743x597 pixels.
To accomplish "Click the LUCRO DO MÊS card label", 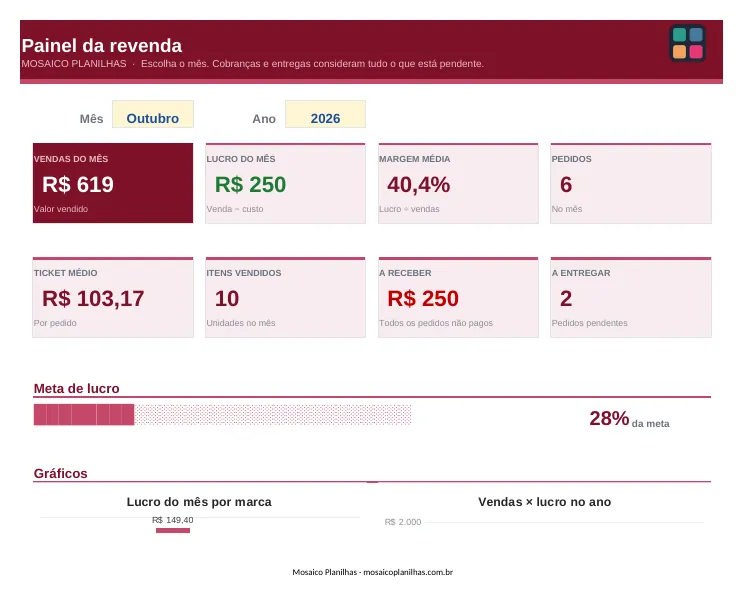I will (x=241, y=159).
